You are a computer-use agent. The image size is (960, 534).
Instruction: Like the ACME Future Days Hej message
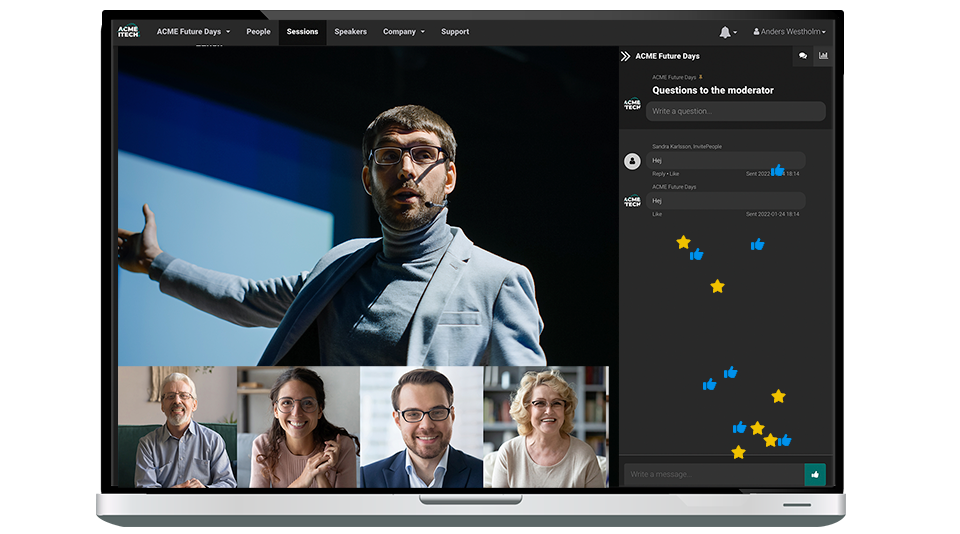657,214
